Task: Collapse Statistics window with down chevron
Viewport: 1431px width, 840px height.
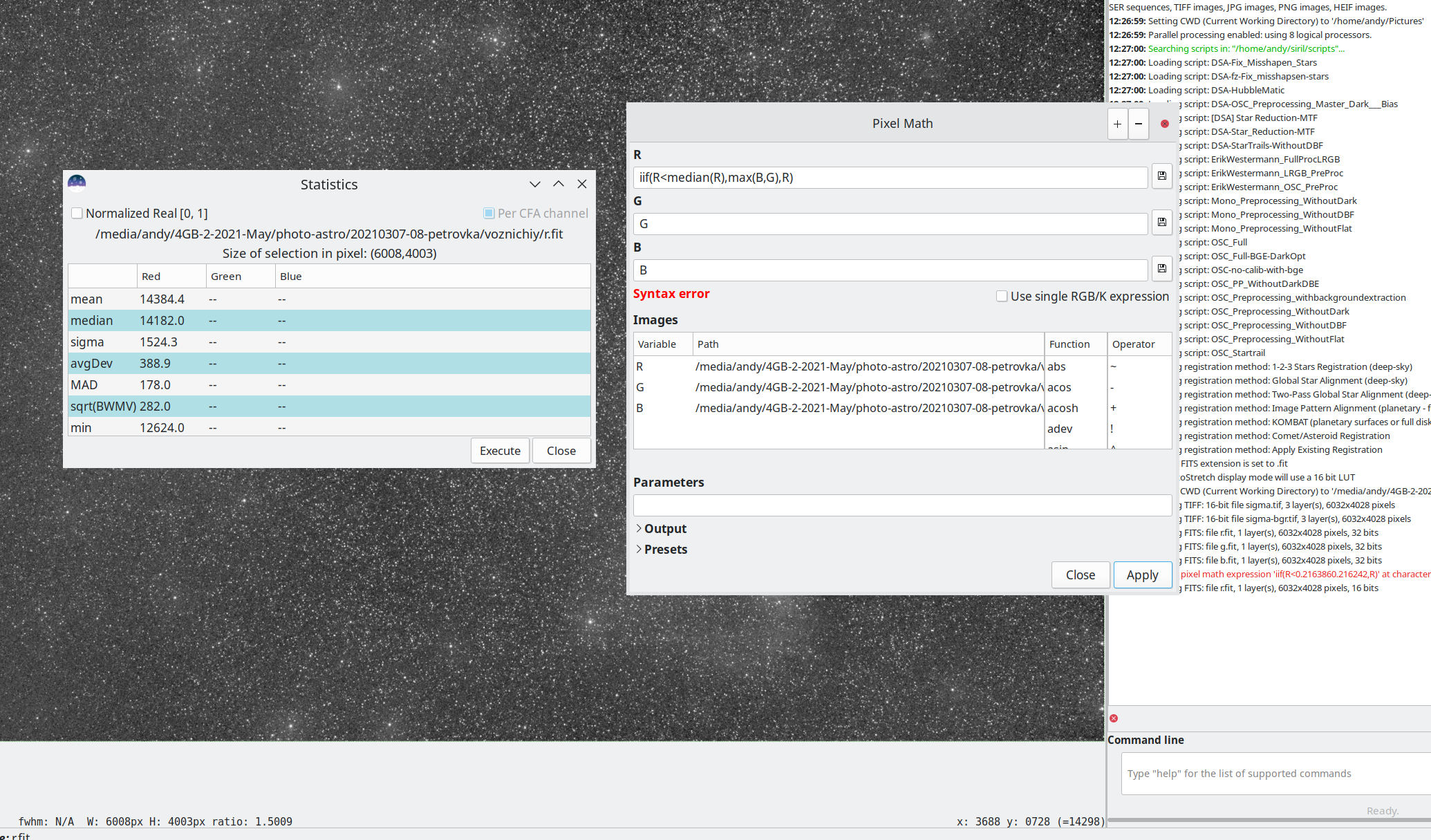Action: coord(535,184)
